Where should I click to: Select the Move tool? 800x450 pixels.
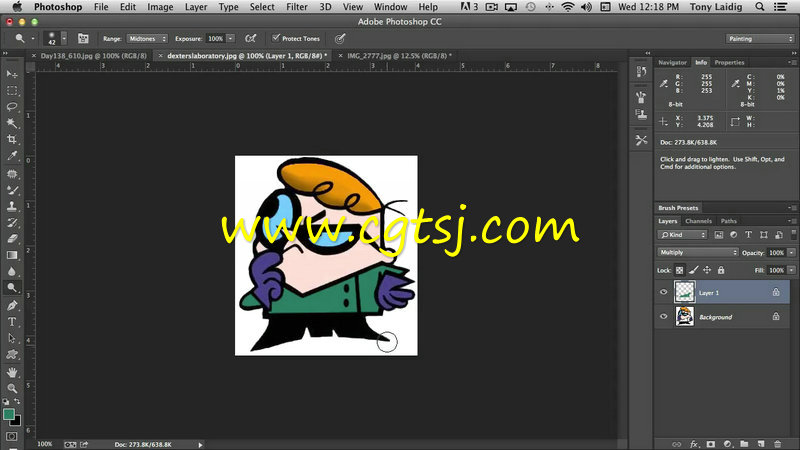tap(12, 74)
